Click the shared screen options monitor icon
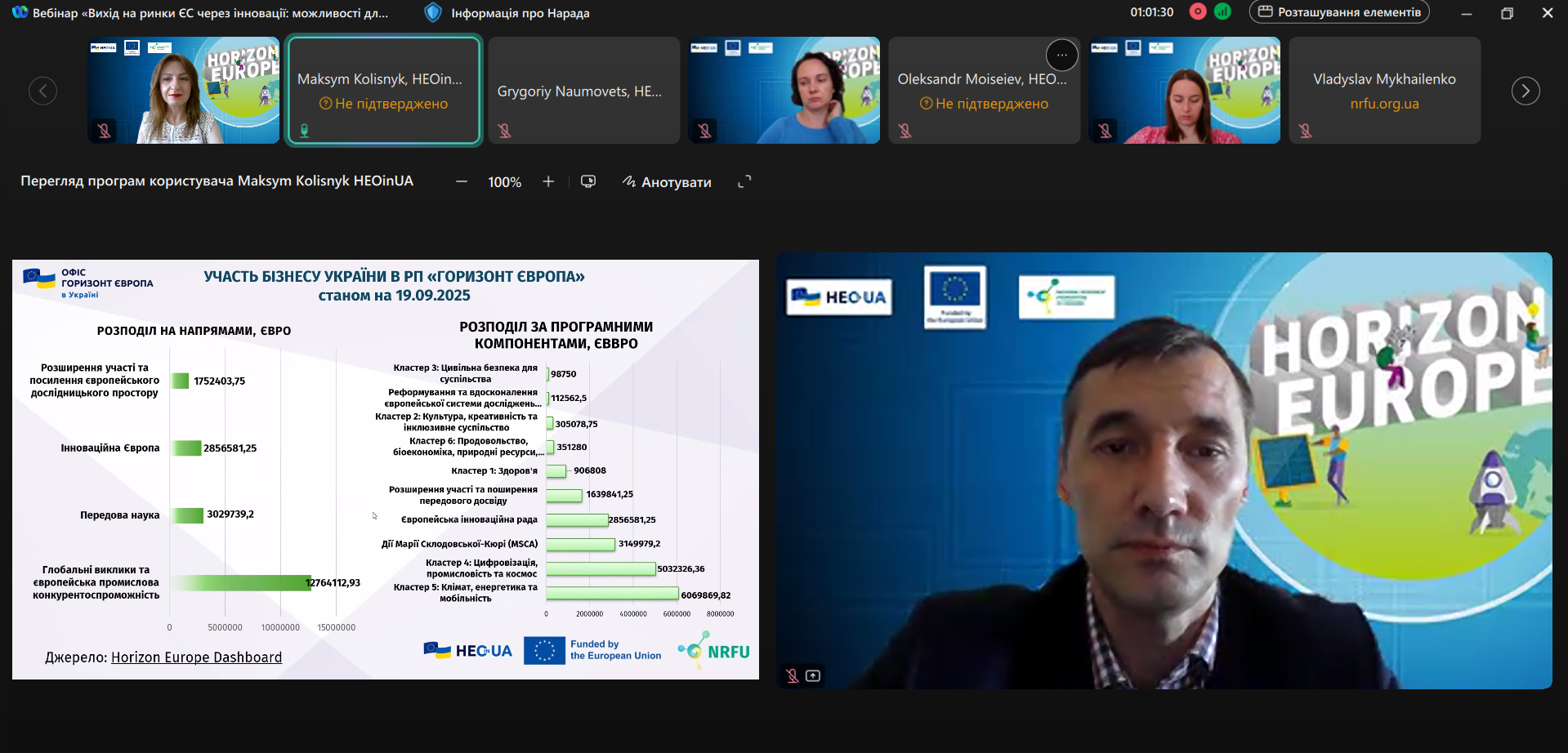Image resolution: width=1568 pixels, height=753 pixels. (588, 182)
